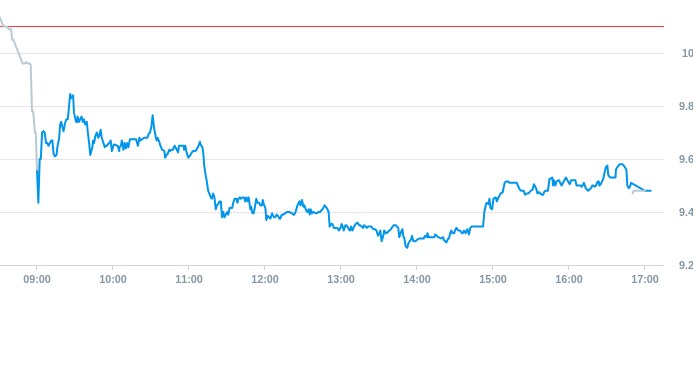Click the 9.8 price axis label

685,106
